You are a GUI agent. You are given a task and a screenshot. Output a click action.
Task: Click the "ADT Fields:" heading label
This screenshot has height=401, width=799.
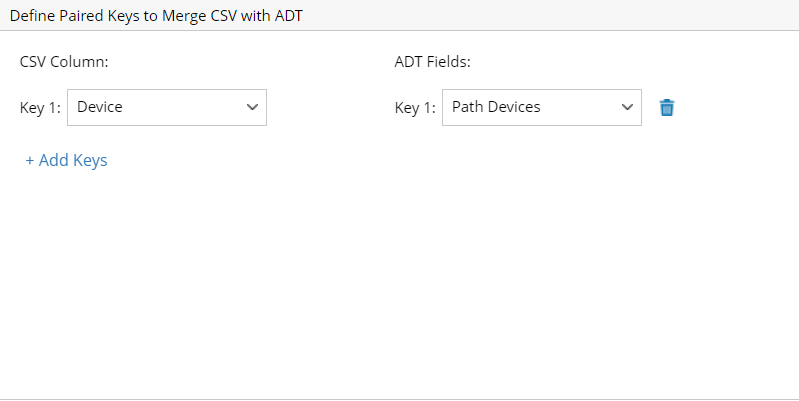click(433, 62)
